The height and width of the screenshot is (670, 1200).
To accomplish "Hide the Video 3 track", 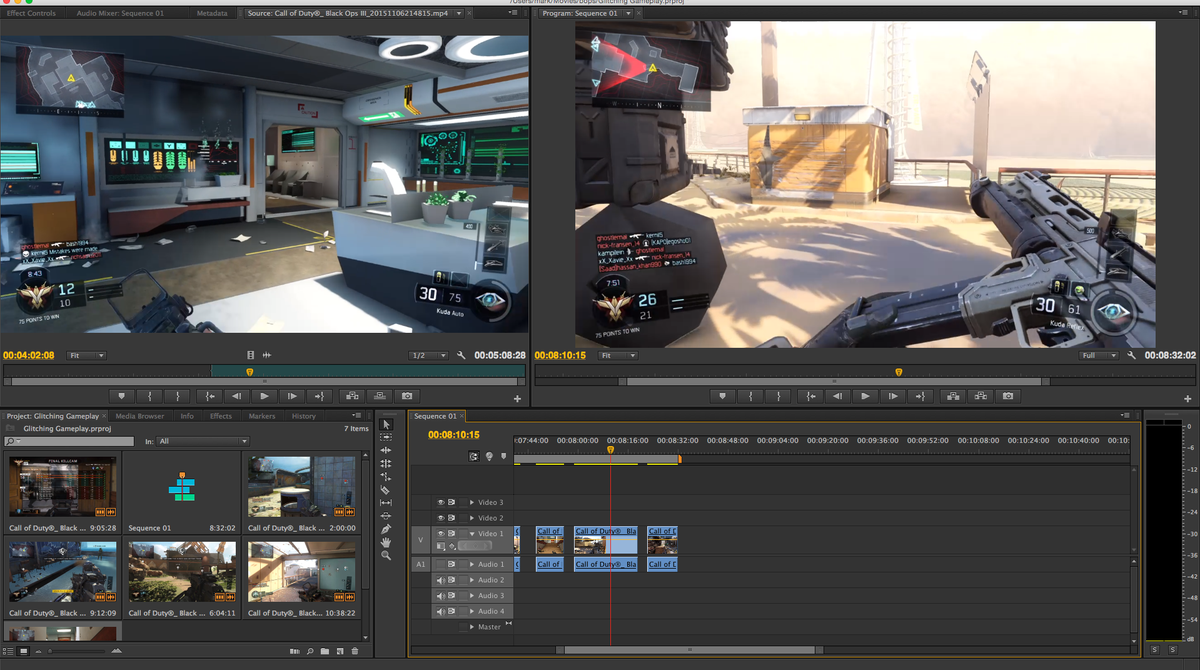I will click(440, 502).
